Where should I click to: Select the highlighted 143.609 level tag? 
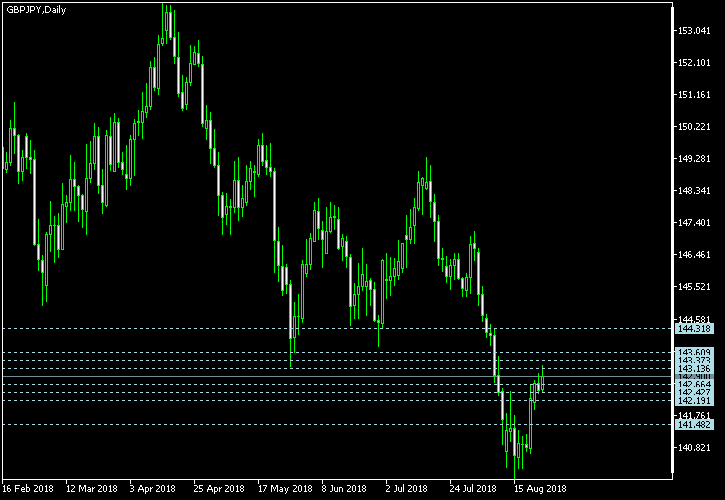click(694, 352)
